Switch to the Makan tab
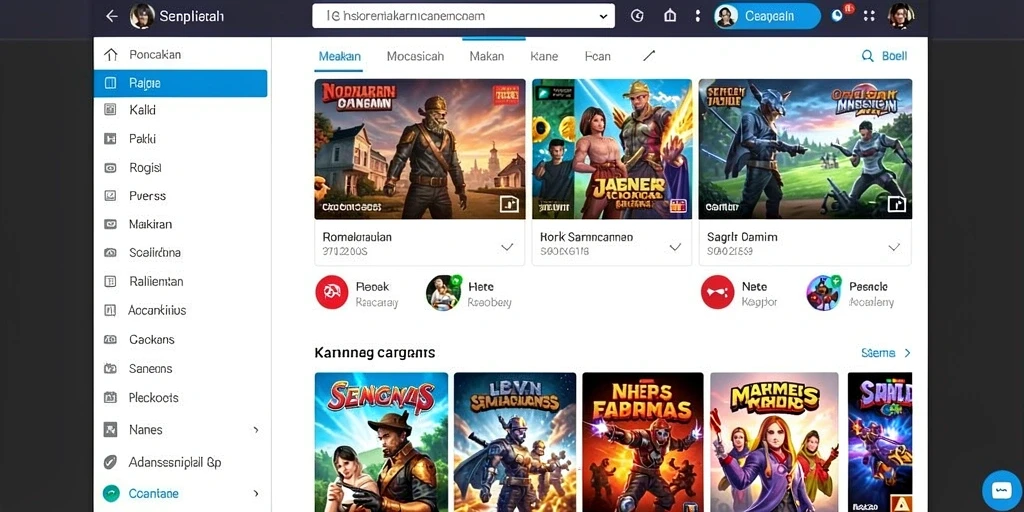This screenshot has height=512, width=1024. click(487, 56)
